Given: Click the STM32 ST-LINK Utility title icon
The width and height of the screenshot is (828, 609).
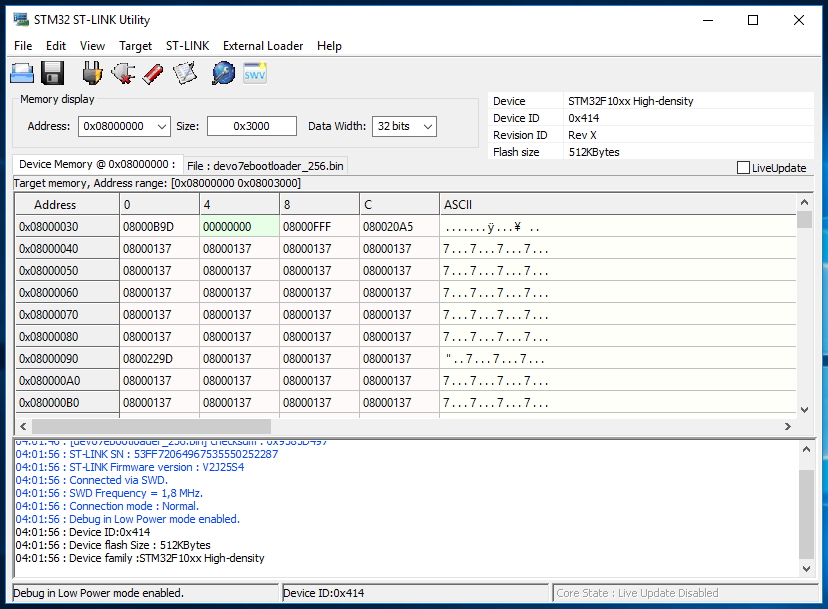Looking at the screenshot, I should click(21, 20).
